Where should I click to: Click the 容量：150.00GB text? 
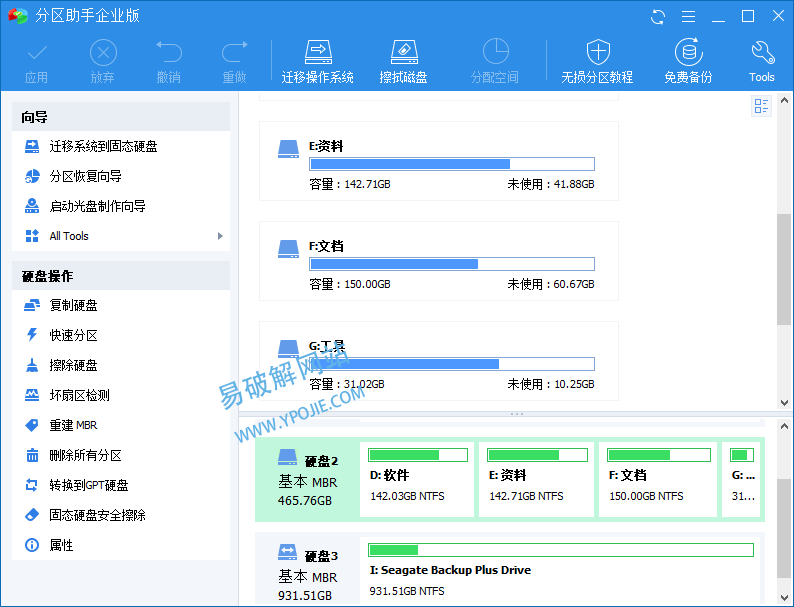[350, 284]
